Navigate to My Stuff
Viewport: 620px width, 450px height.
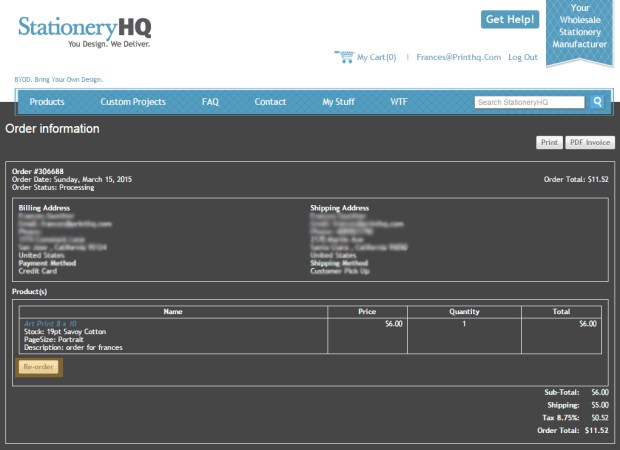(338, 102)
